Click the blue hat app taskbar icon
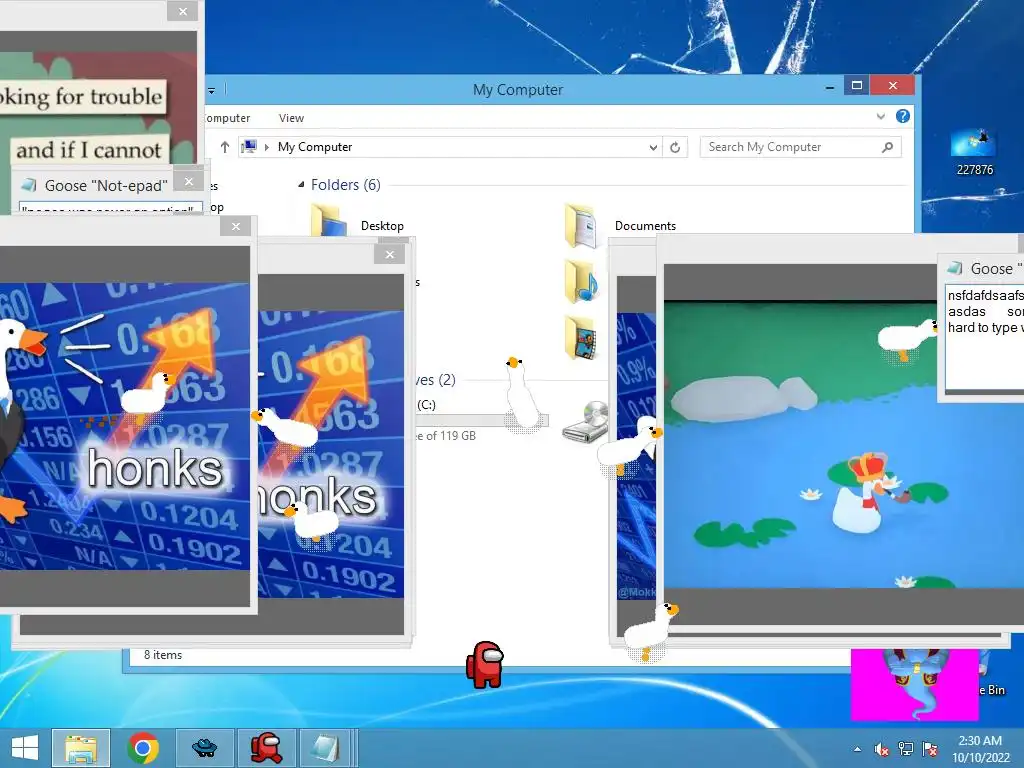This screenshot has width=1024, height=768. (x=204, y=748)
